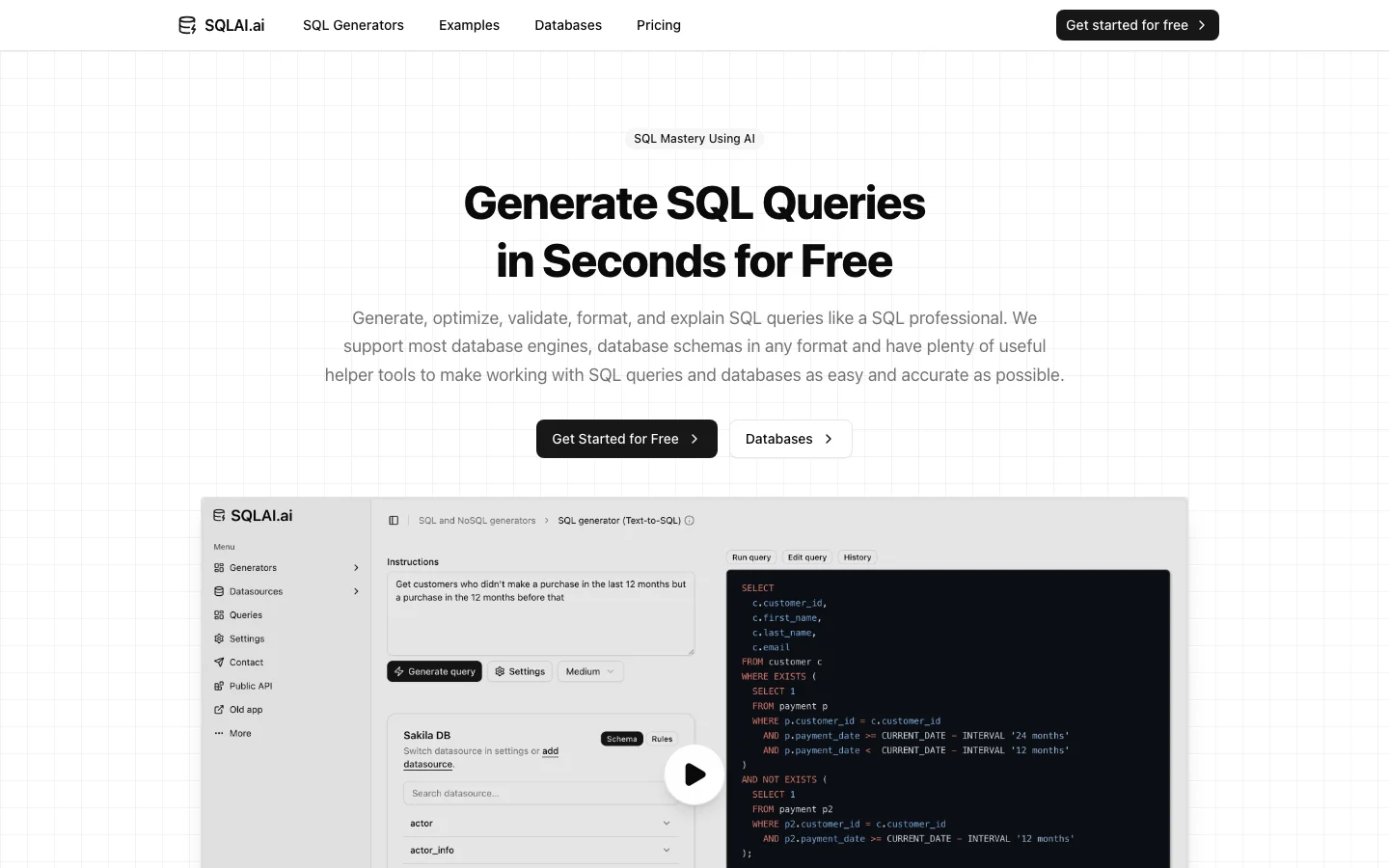This screenshot has width=1389, height=868.
Task: Click the Old app external link icon
Action: pyautogui.click(x=219, y=710)
